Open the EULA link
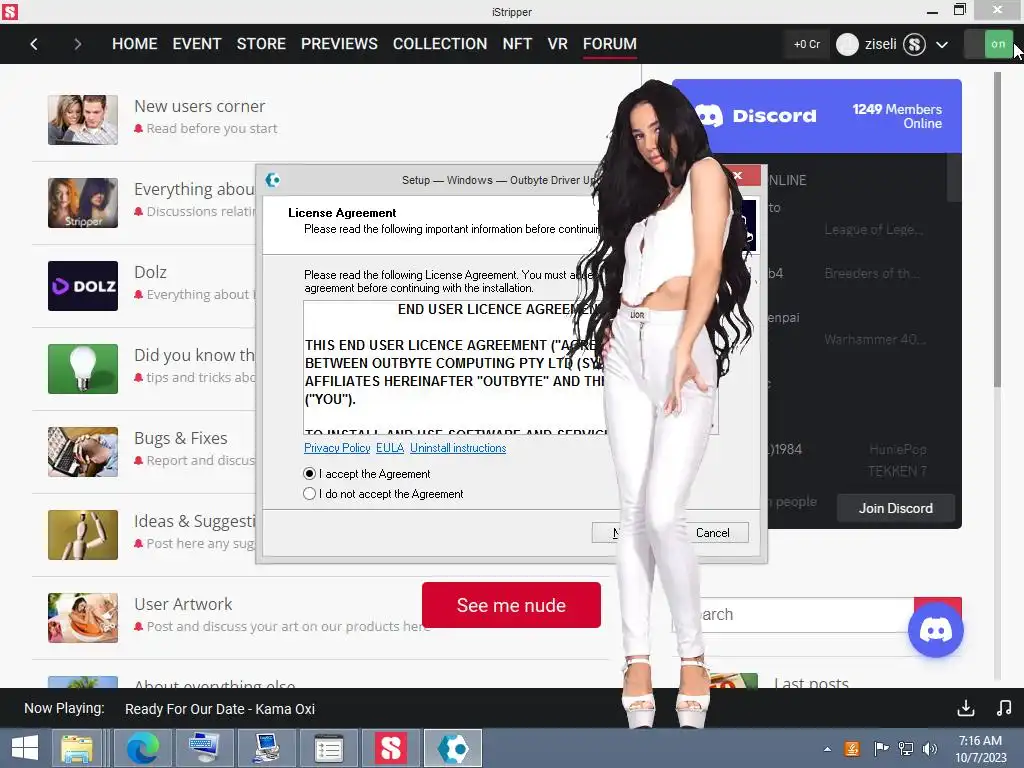This screenshot has width=1024, height=768. 390,448
